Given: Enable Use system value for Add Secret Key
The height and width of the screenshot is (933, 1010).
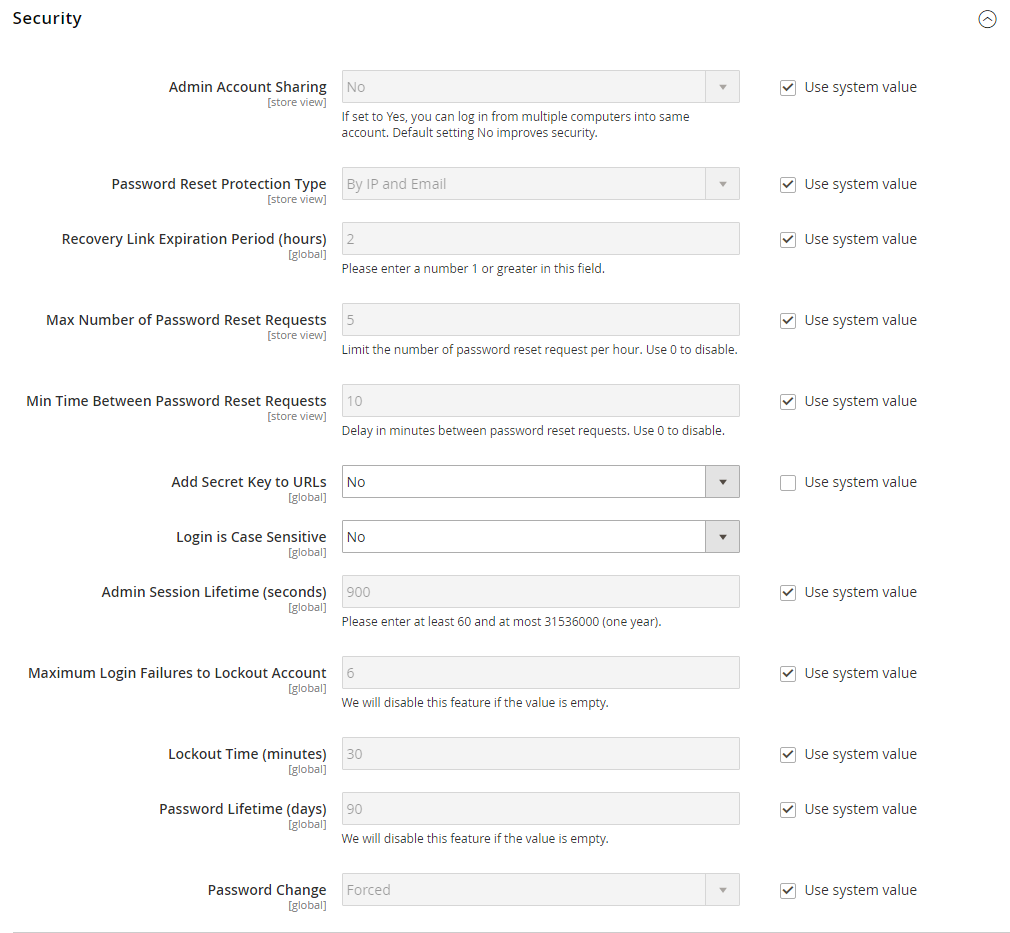Looking at the screenshot, I should coord(787,482).
